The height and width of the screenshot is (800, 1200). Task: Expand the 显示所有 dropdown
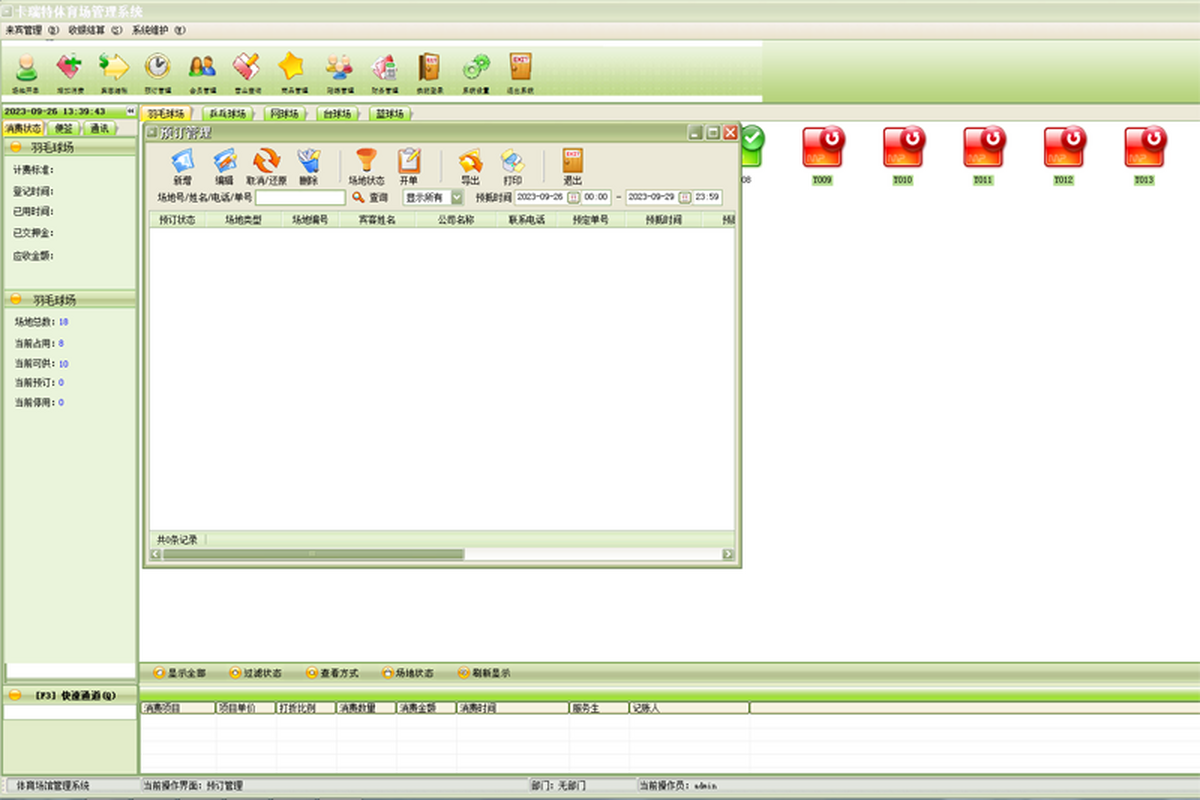tap(457, 198)
